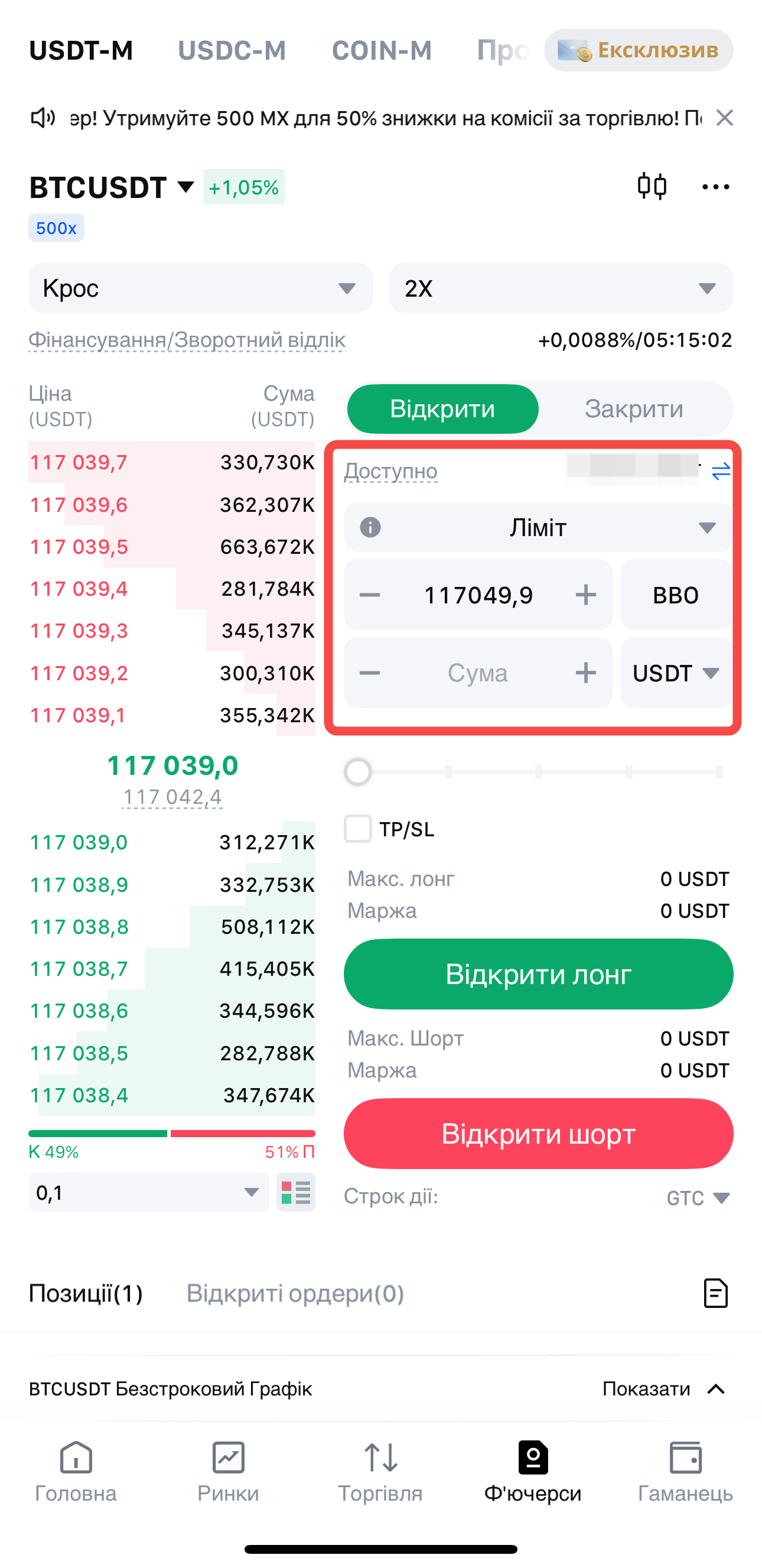Select the Відкрити position toggle
The width and height of the screenshot is (762, 1568).
pyautogui.click(x=442, y=408)
